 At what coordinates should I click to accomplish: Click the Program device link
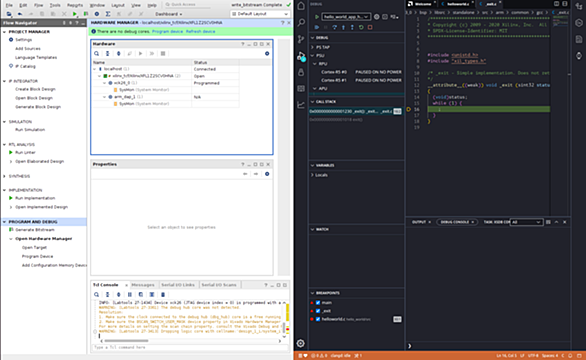coord(167,31)
